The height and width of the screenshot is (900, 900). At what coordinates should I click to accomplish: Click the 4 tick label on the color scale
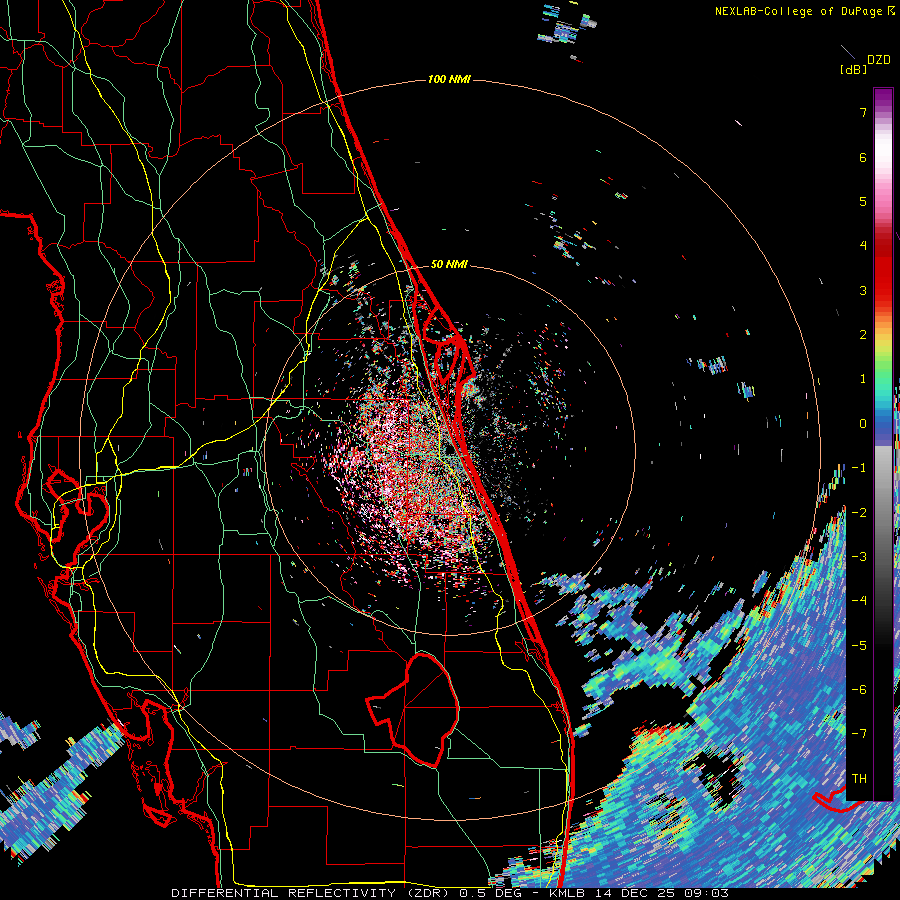point(863,246)
